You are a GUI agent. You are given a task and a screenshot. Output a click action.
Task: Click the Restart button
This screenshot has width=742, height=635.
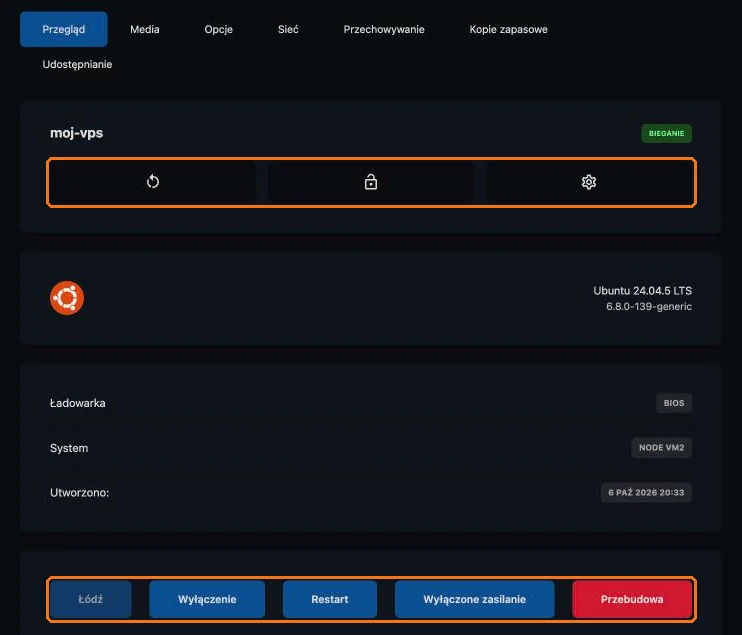(330, 599)
